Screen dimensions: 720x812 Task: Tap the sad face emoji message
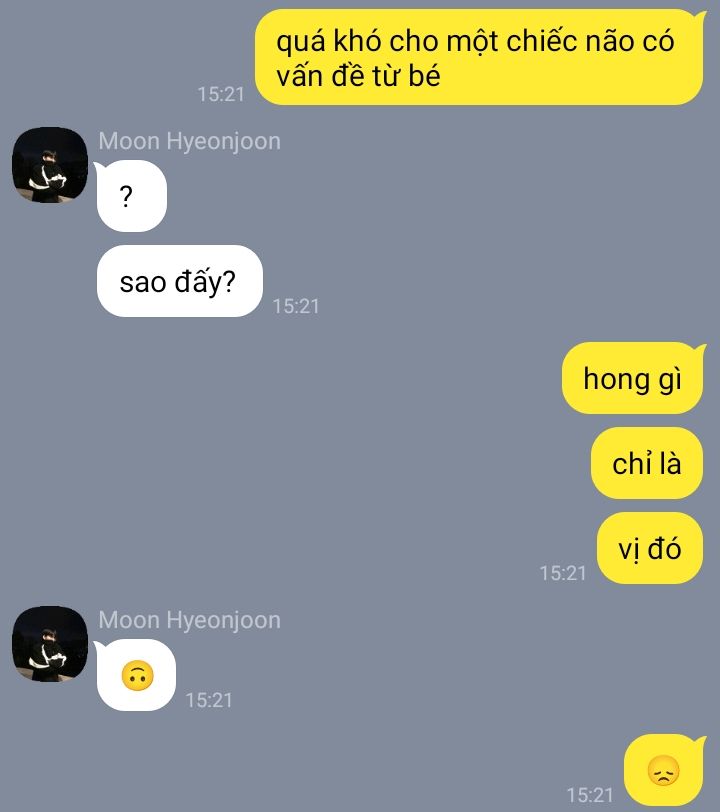point(663,771)
